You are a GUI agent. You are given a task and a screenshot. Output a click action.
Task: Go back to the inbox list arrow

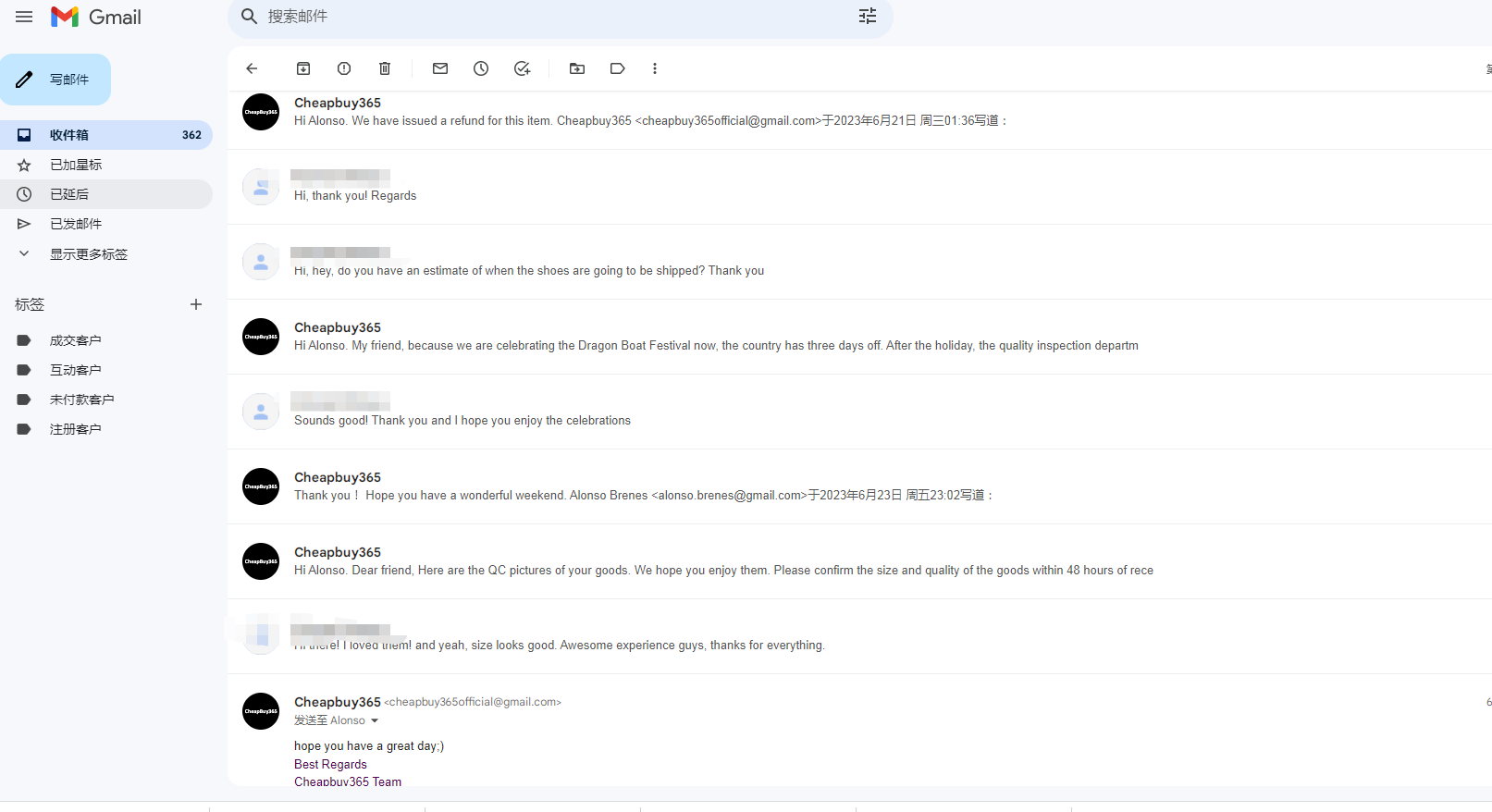252,68
